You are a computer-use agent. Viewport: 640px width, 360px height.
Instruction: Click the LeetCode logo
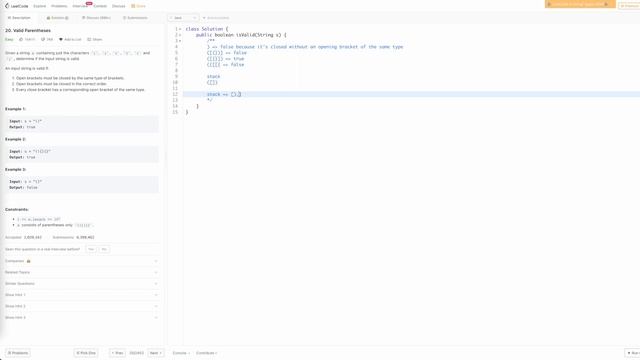[16, 6]
